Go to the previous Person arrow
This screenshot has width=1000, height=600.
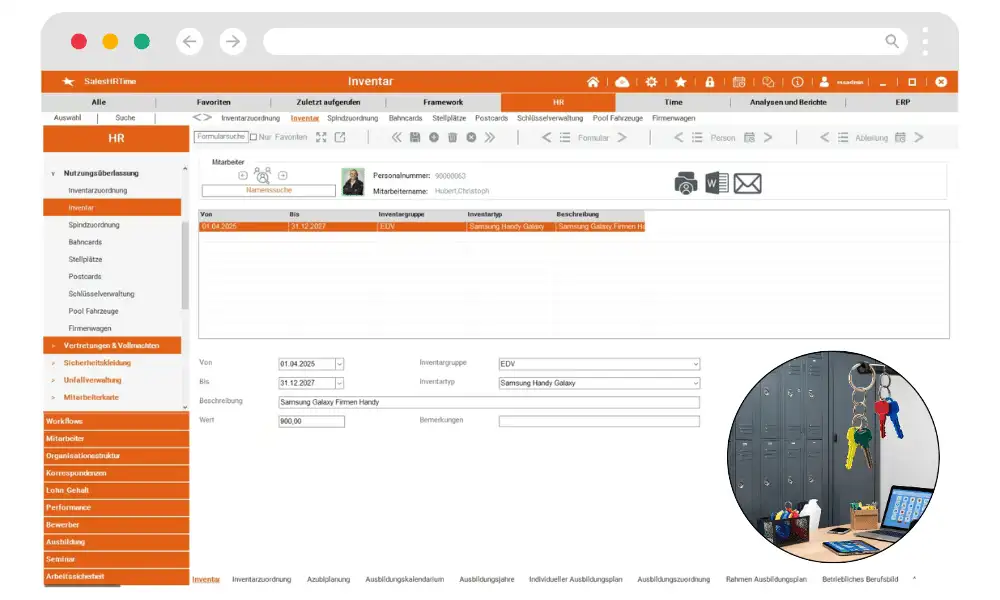[x=679, y=137]
